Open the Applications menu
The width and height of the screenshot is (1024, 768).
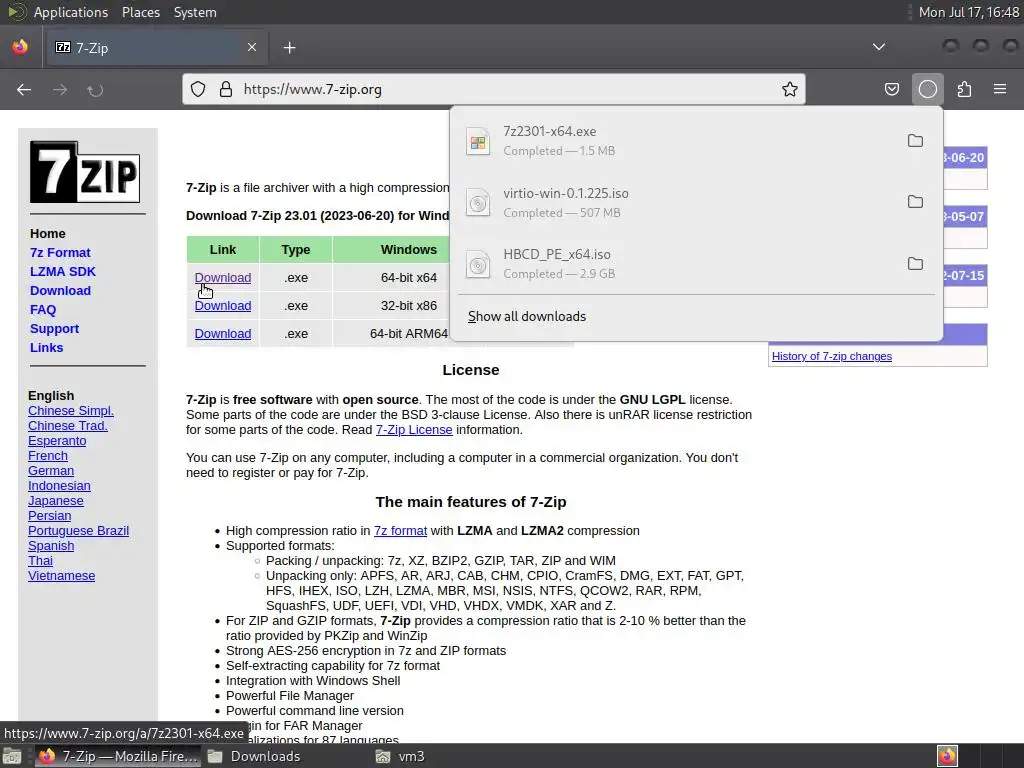click(71, 12)
